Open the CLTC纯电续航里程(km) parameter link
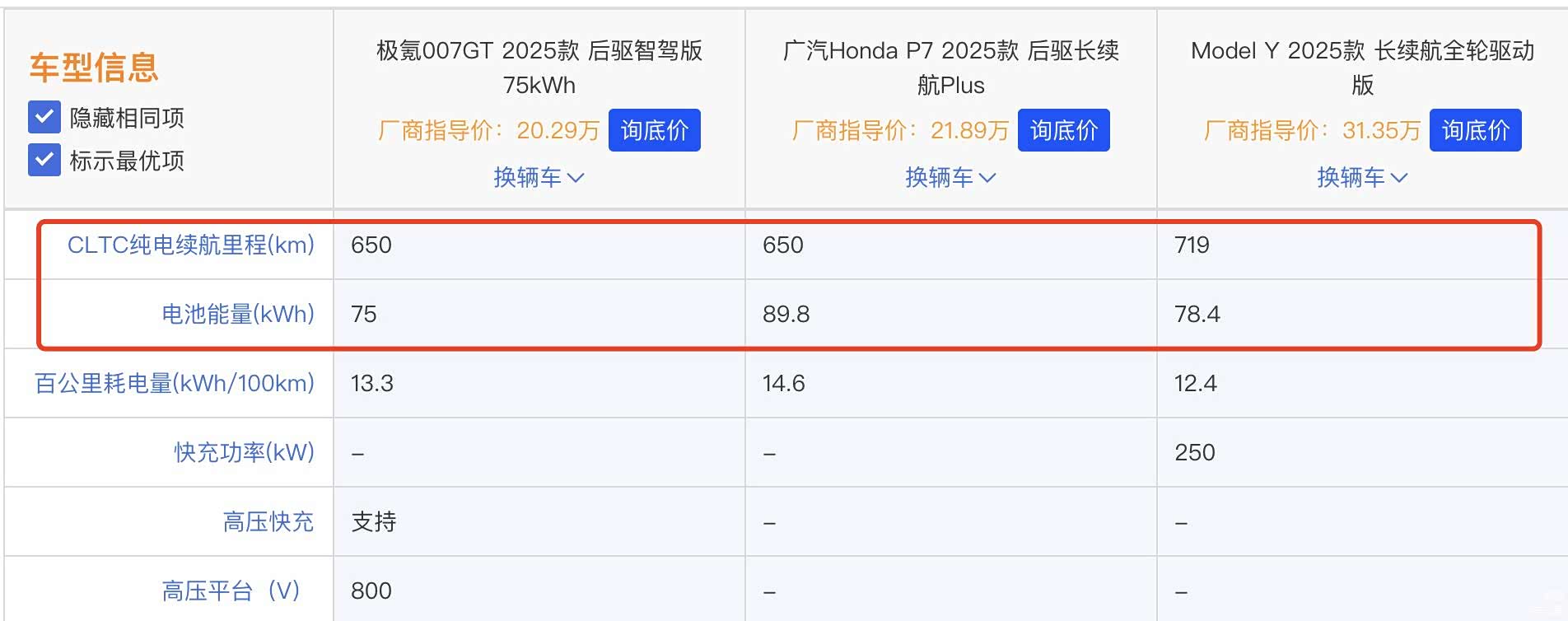This screenshot has height=621, width=1568. [x=190, y=245]
